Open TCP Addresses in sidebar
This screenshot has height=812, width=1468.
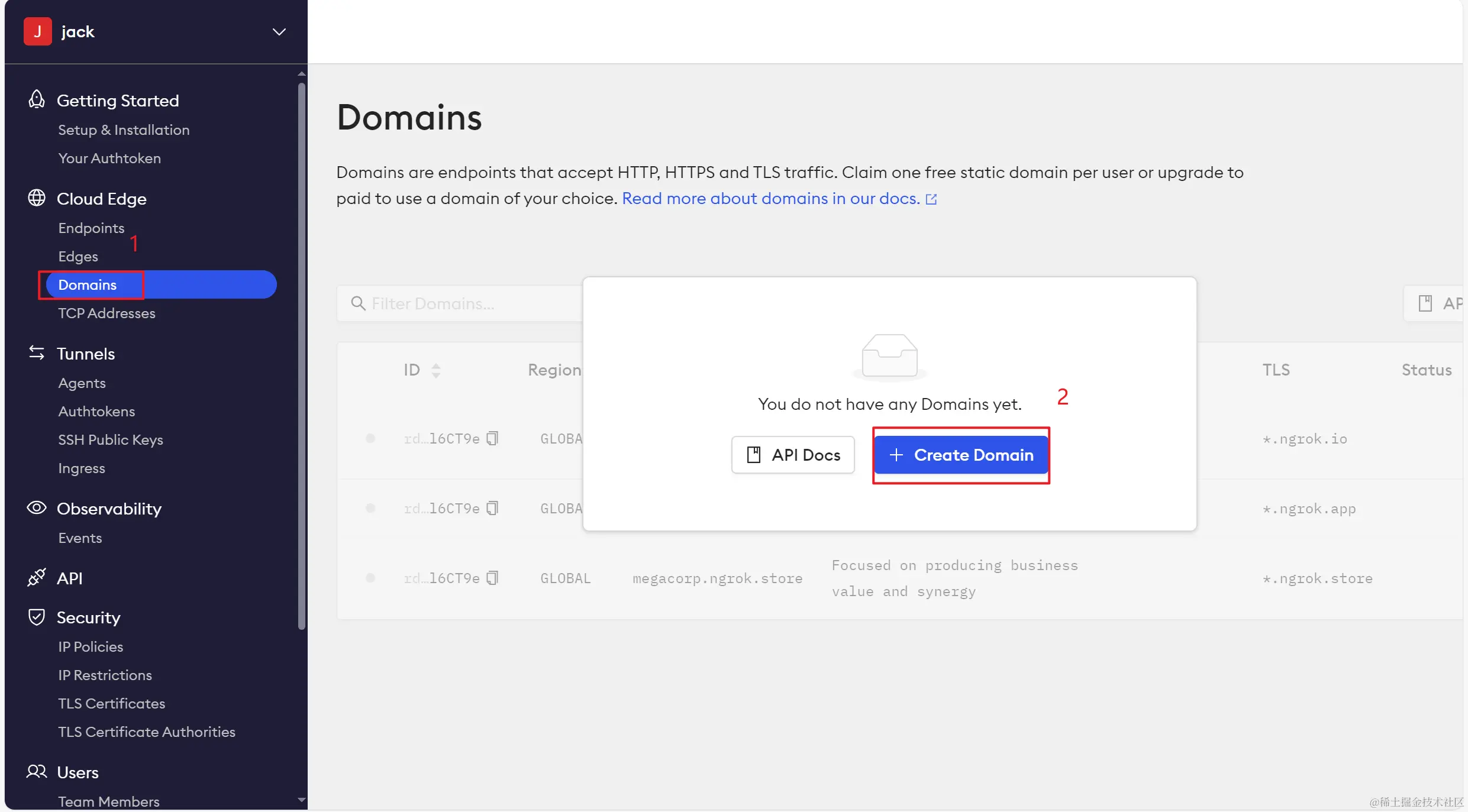pos(107,313)
